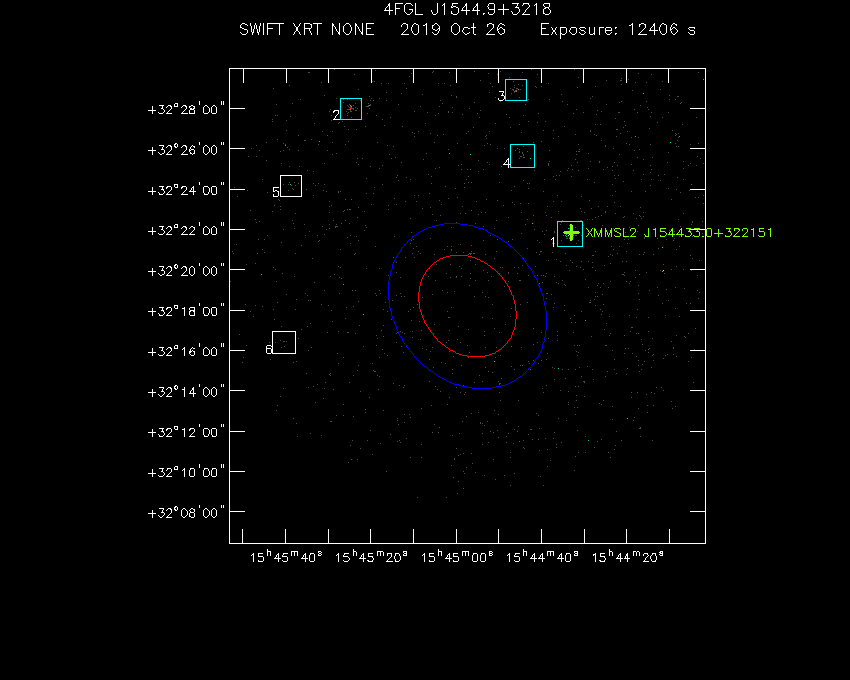Click declination label +32°10'00"
This screenshot has width=850, height=680.
pos(186,472)
